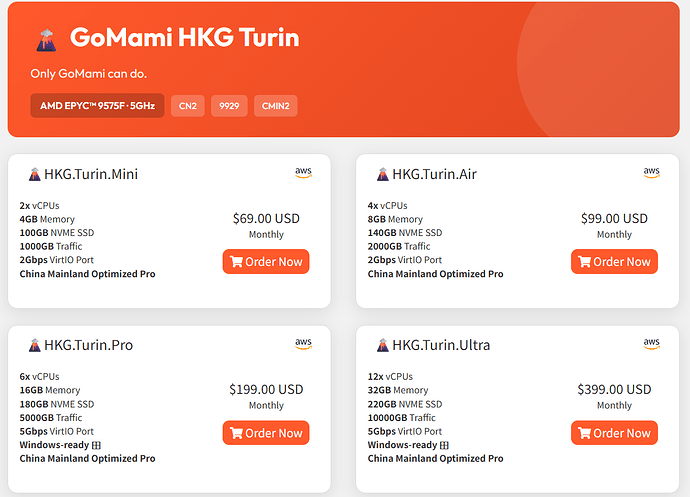690x497 pixels.
Task: Click the AWS logo on the HKG.Turin.Pro card
Action: tap(303, 344)
